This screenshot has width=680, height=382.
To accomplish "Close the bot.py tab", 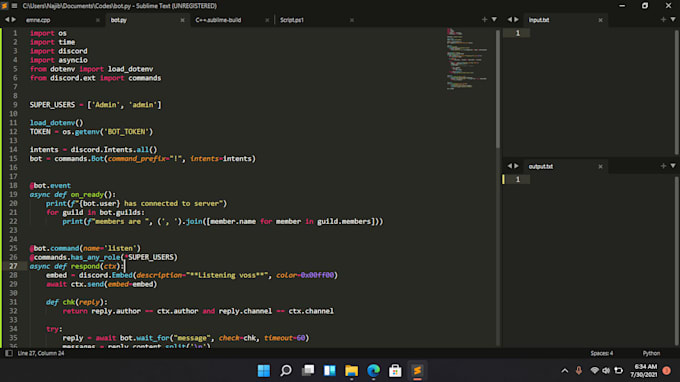I will point(182,20).
